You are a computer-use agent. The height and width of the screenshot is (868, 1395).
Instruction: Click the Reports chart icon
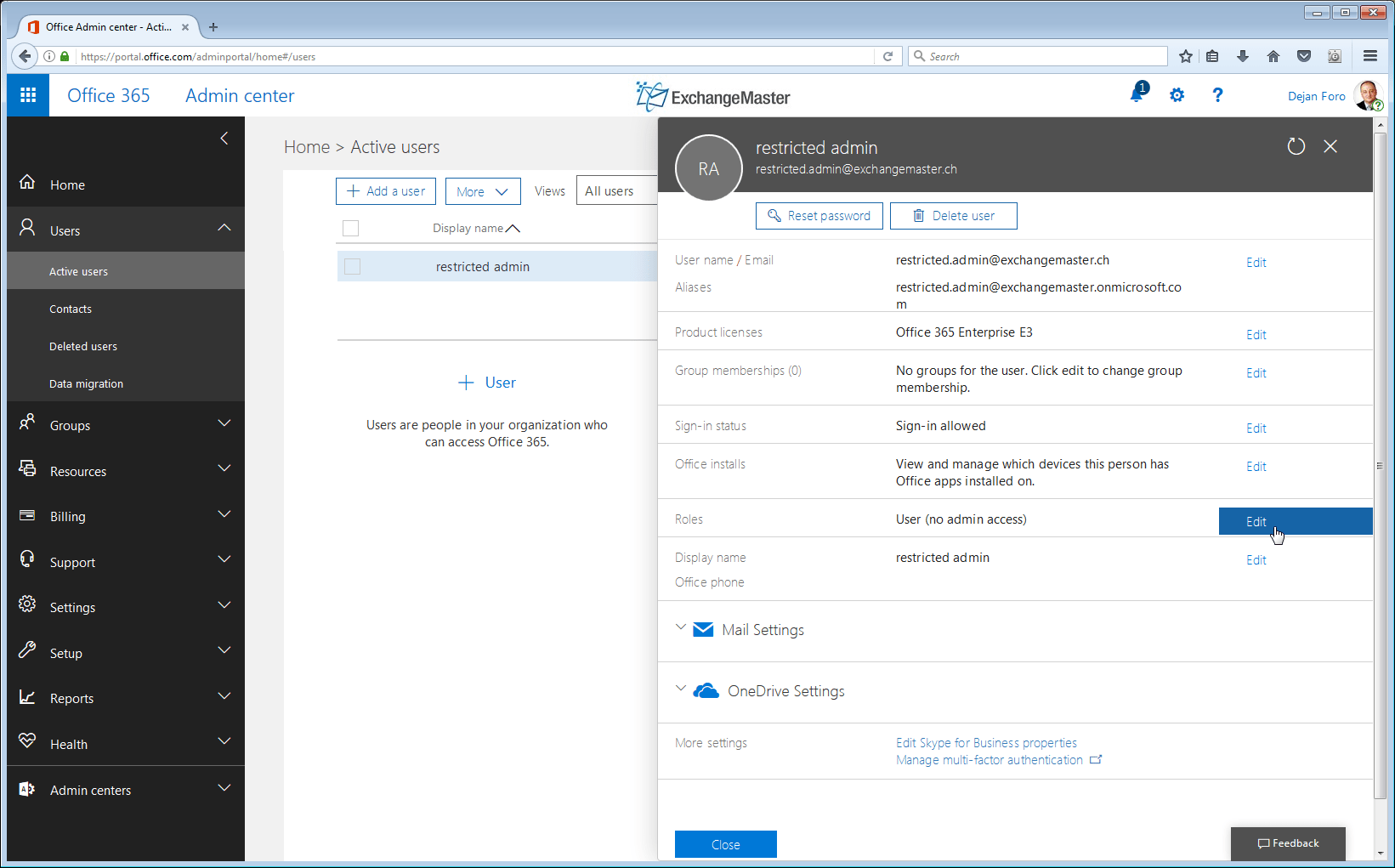pos(27,696)
